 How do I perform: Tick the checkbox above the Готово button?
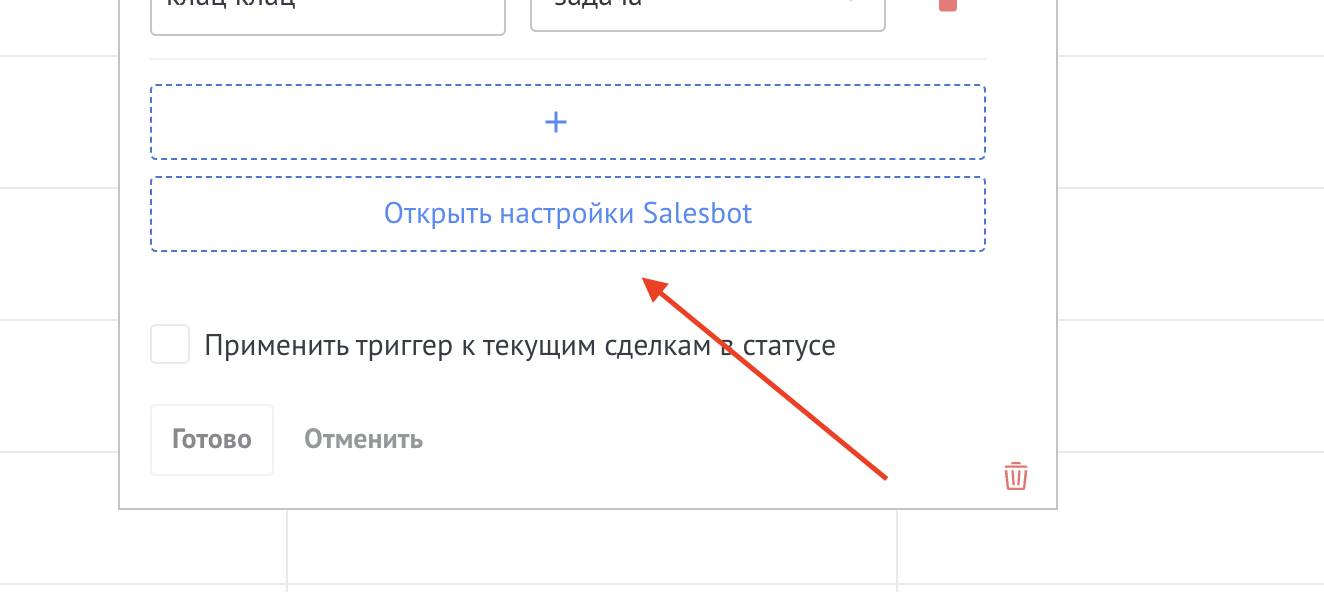tap(170, 345)
